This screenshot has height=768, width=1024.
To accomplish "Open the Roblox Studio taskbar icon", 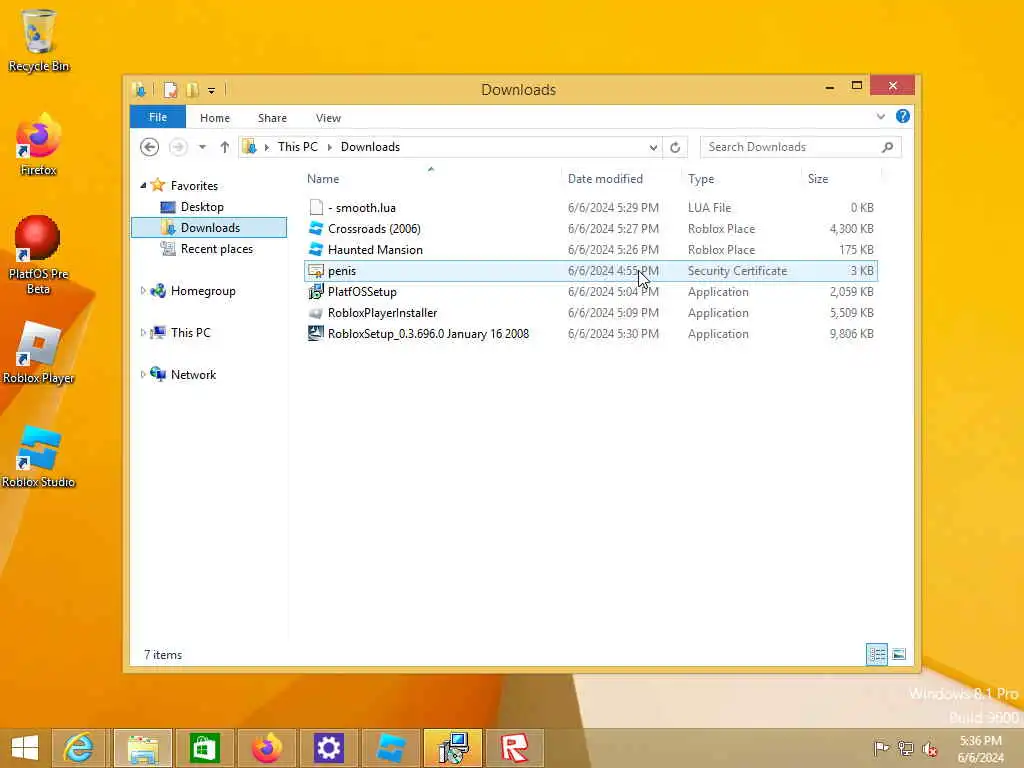I will [x=390, y=748].
